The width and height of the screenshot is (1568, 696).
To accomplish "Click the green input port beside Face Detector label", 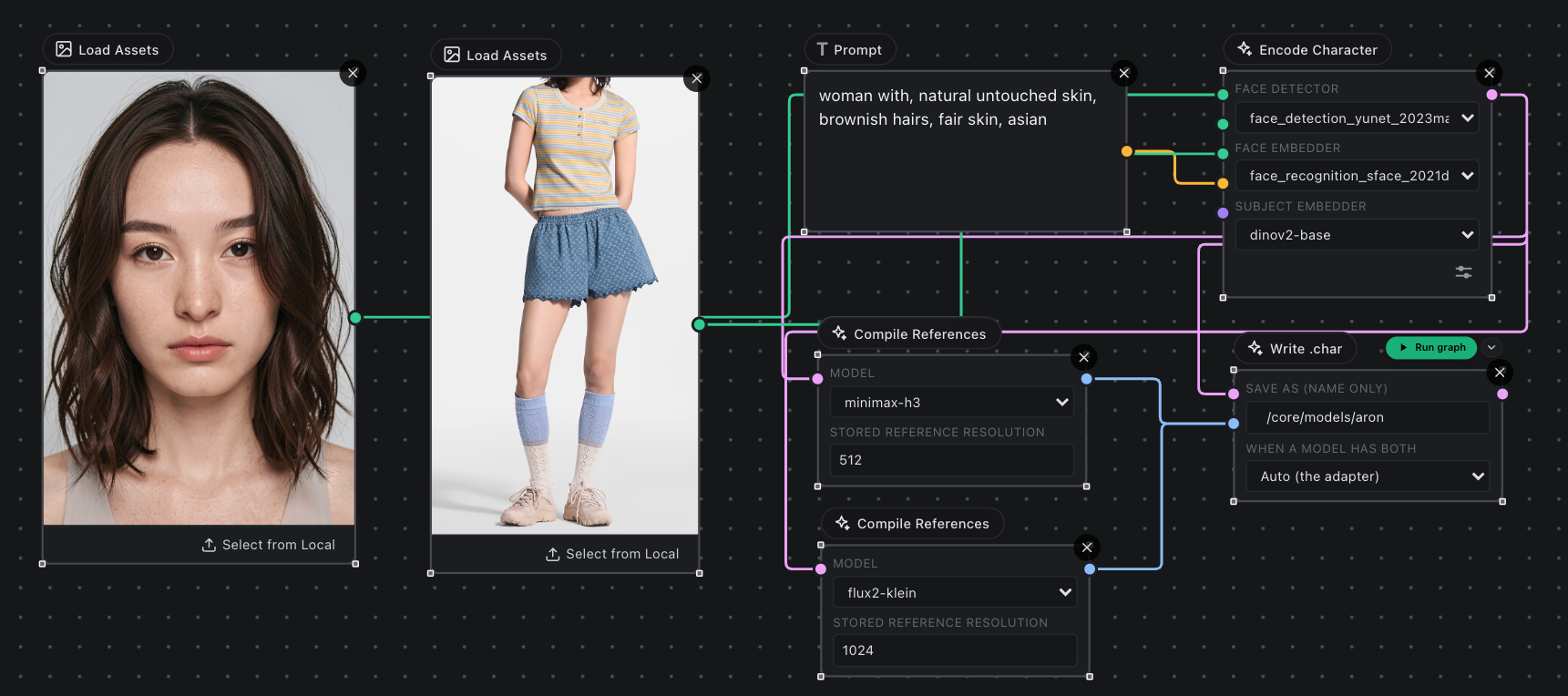I will point(1223,95).
